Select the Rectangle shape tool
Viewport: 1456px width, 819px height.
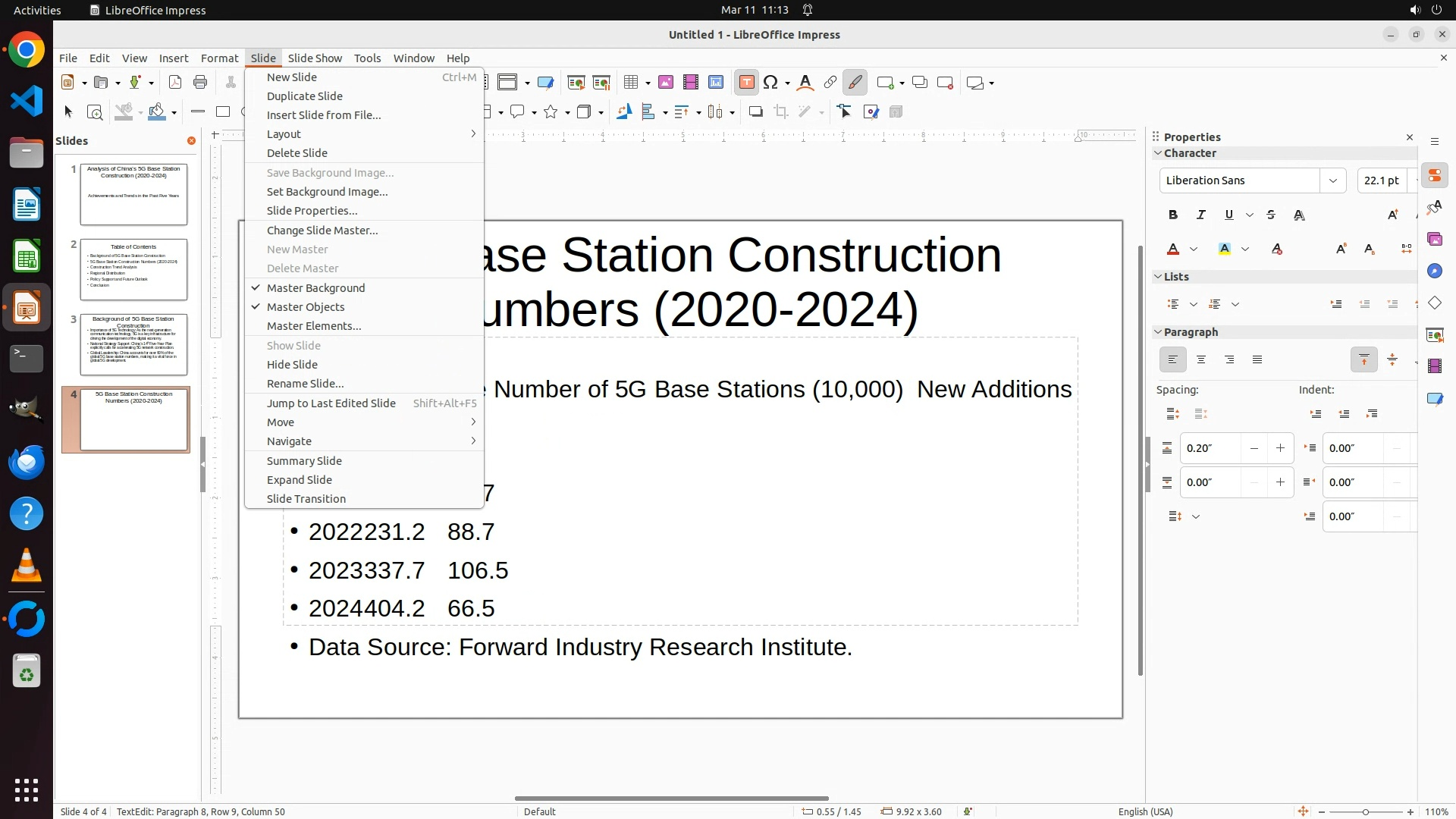coord(223,112)
